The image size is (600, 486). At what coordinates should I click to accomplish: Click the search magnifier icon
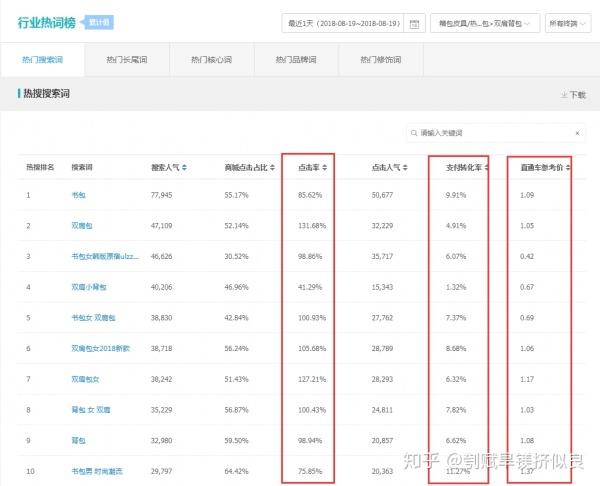414,133
